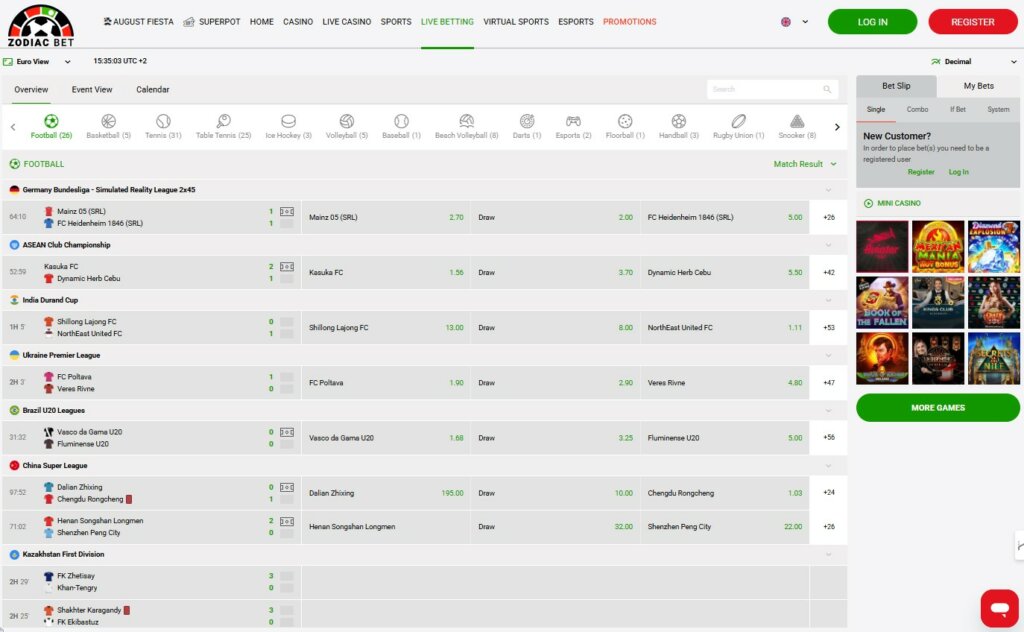Open the Decimal odds format dropdown
Image resolution: width=1024 pixels, height=632 pixels.
(x=974, y=61)
